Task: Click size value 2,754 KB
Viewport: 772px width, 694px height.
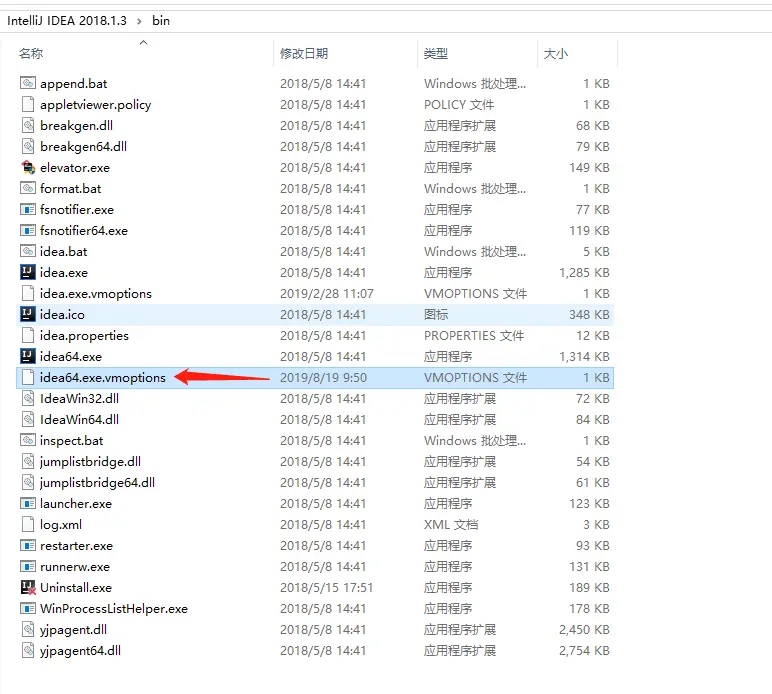Action: (x=584, y=651)
